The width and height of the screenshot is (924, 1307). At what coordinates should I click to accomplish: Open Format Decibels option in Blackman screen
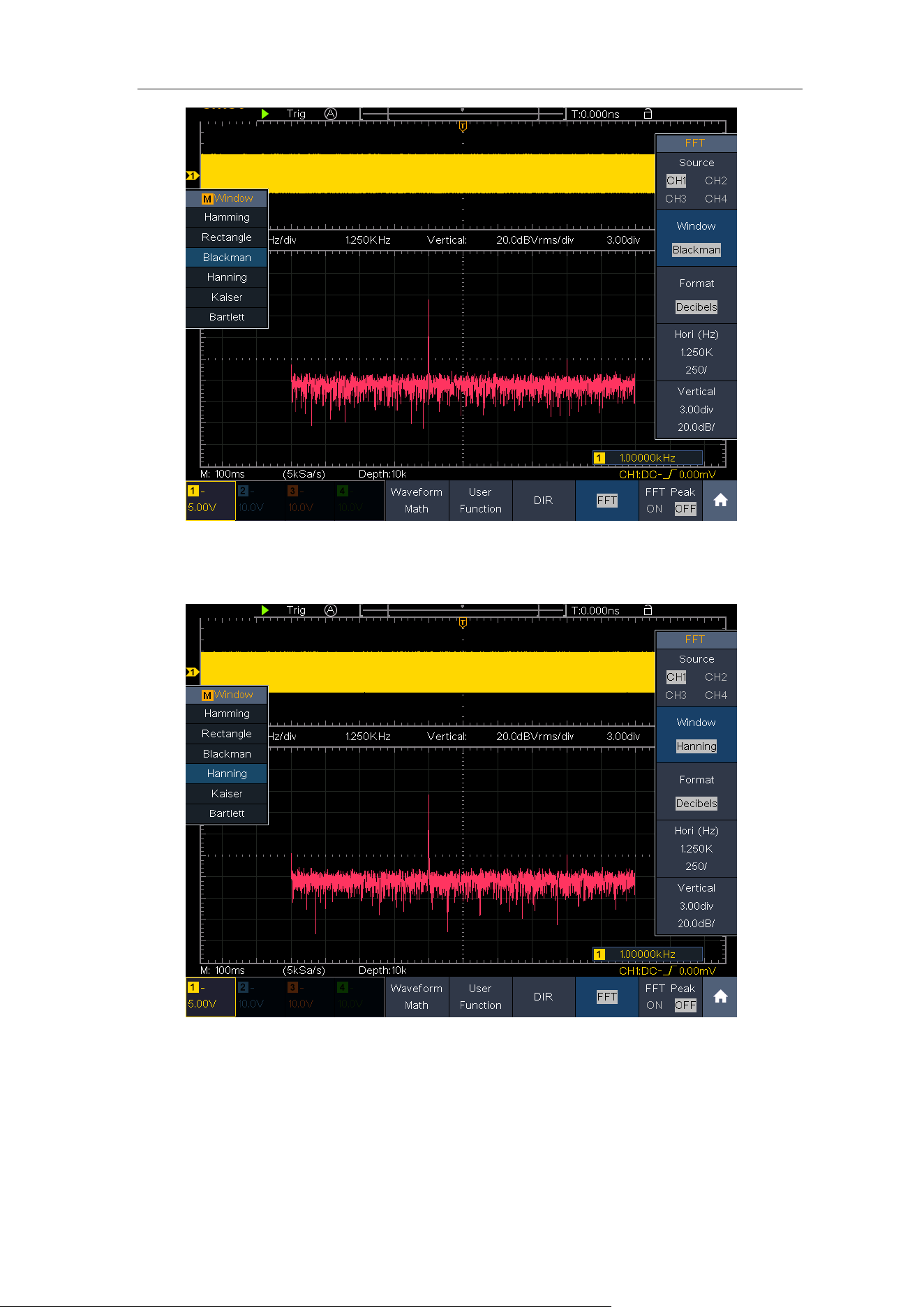pos(696,295)
